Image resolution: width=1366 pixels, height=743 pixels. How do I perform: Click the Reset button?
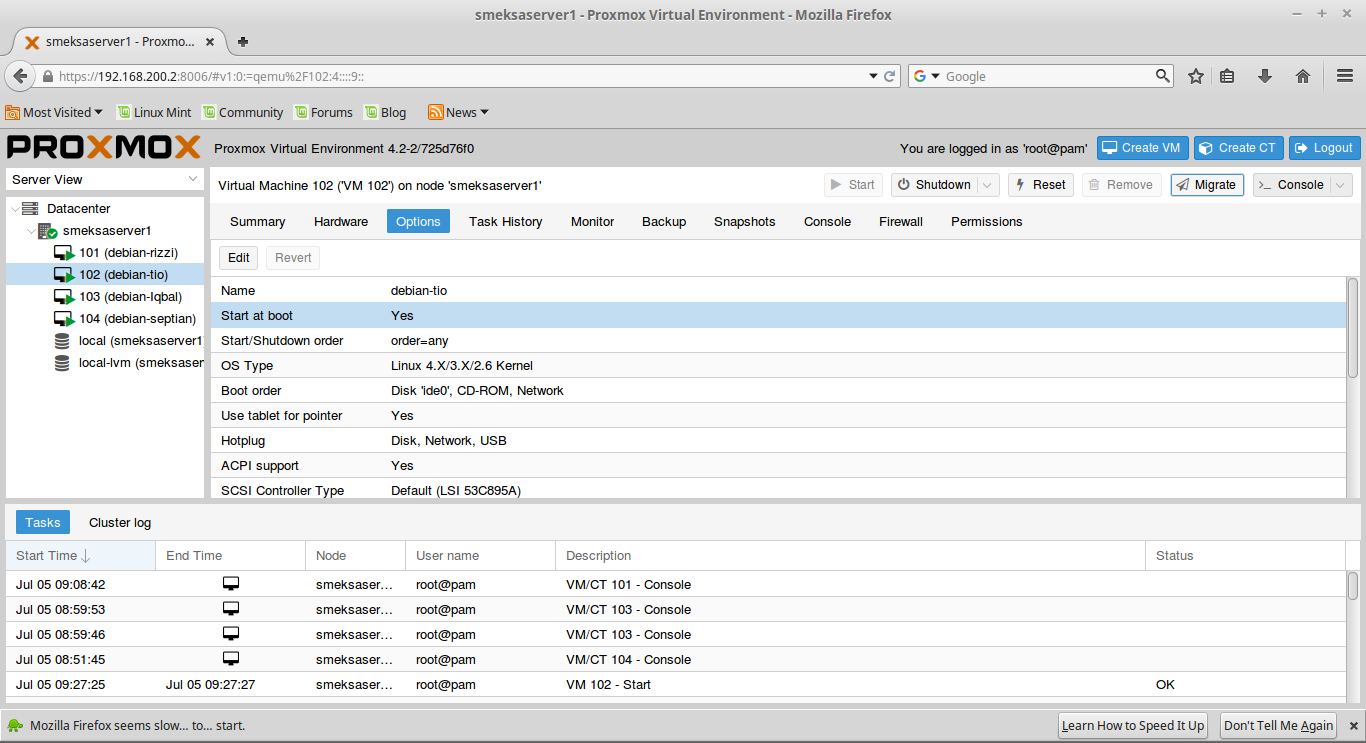point(1040,185)
